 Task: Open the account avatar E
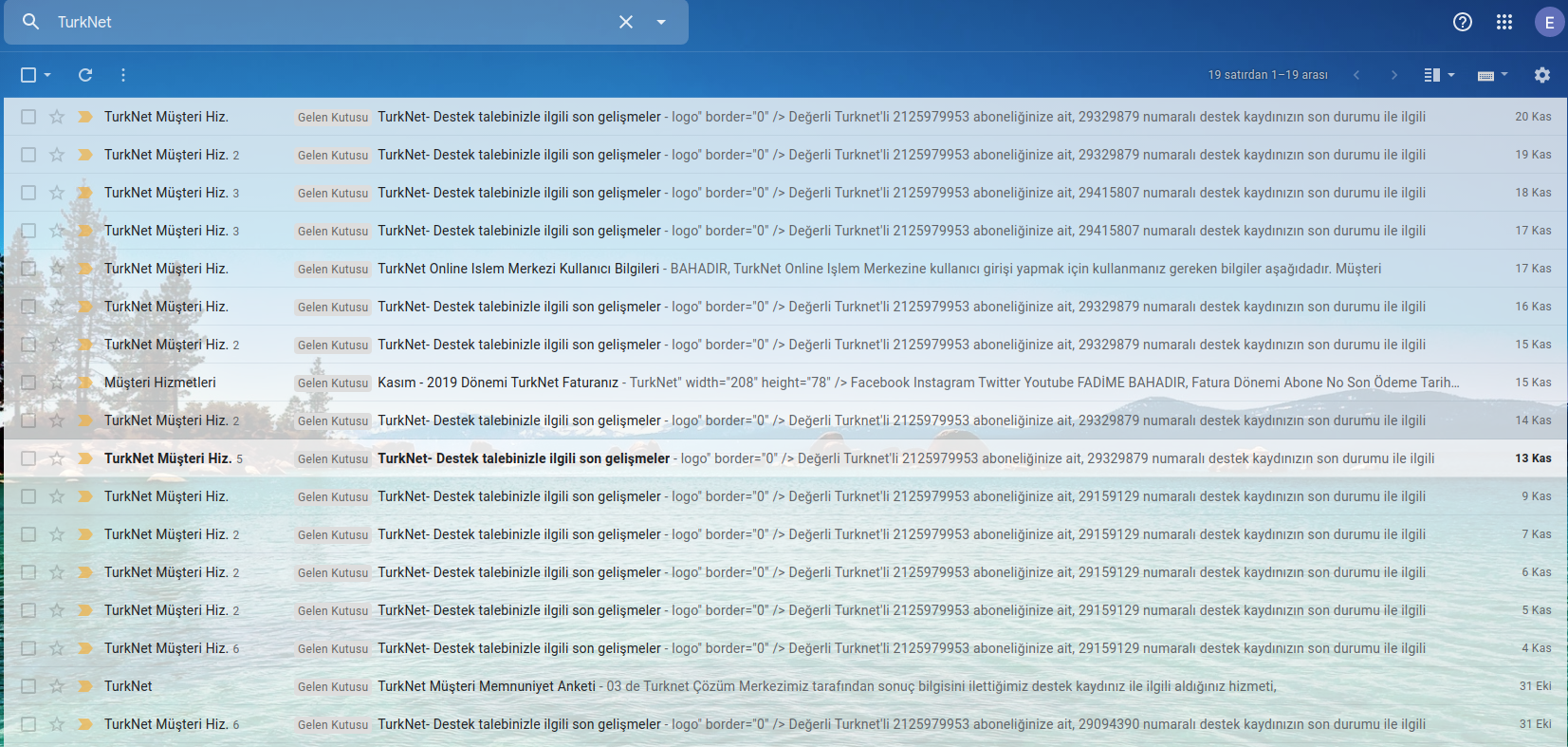coord(1549,22)
